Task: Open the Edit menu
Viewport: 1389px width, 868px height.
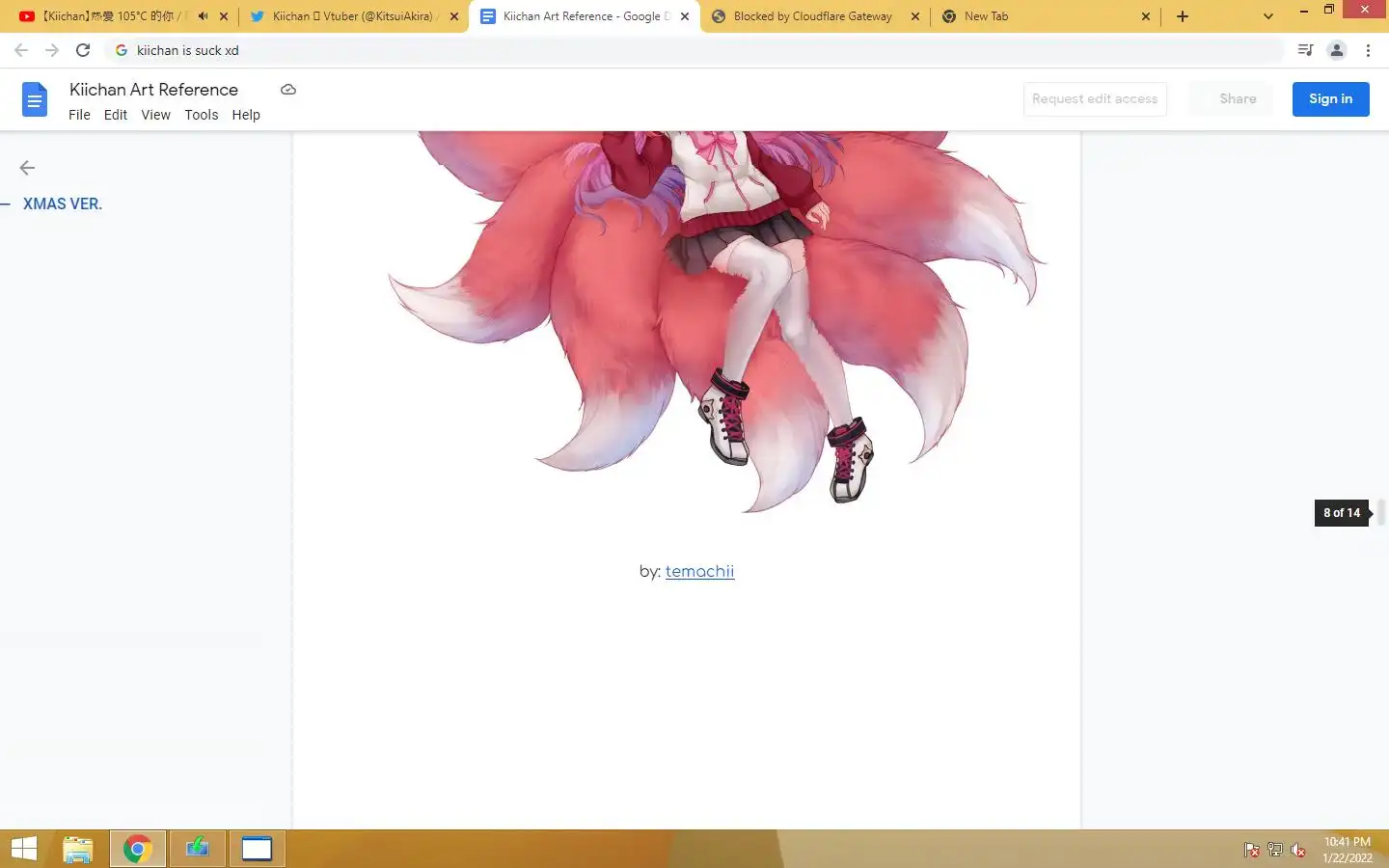Action: pyautogui.click(x=116, y=115)
